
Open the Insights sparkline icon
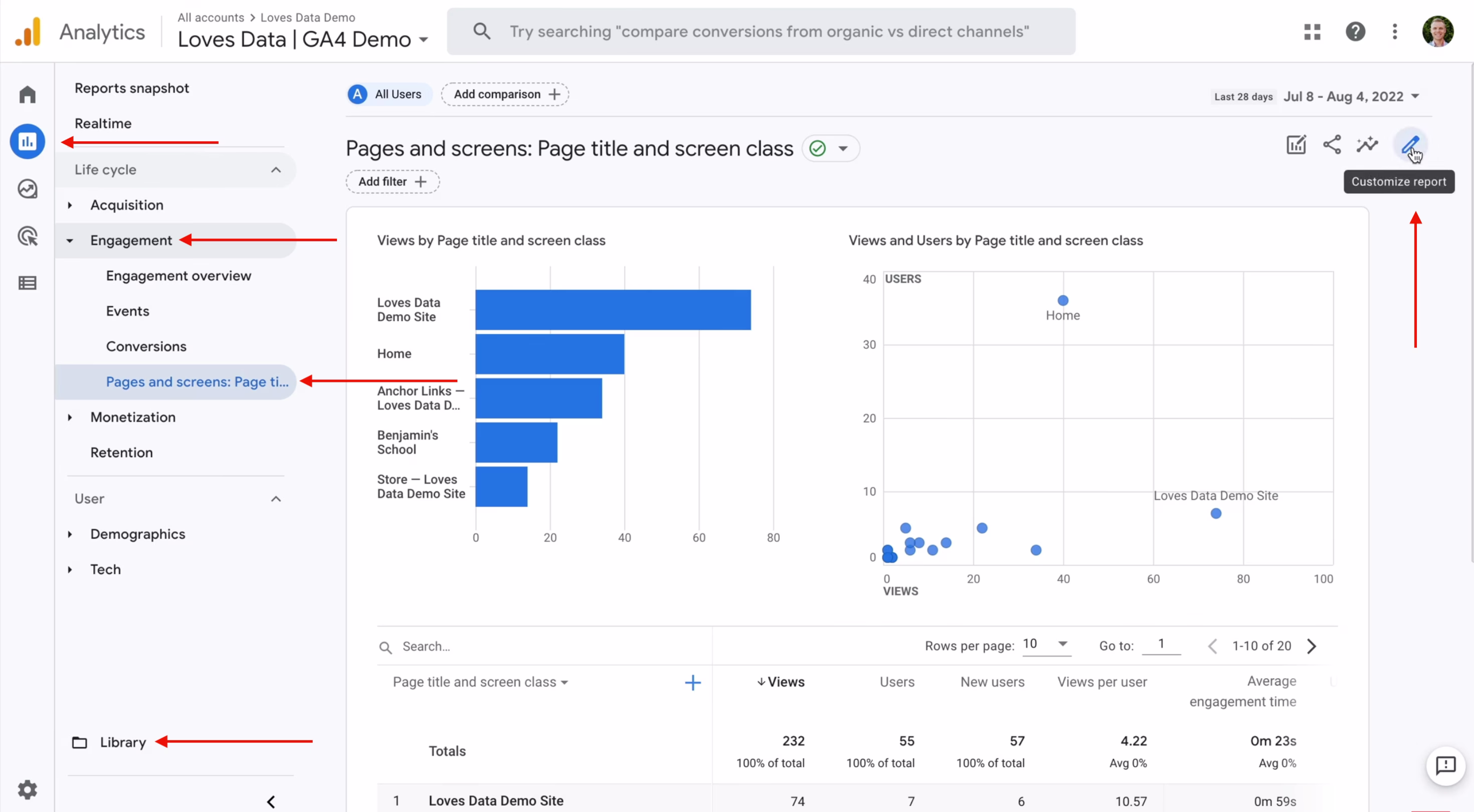point(1367,145)
